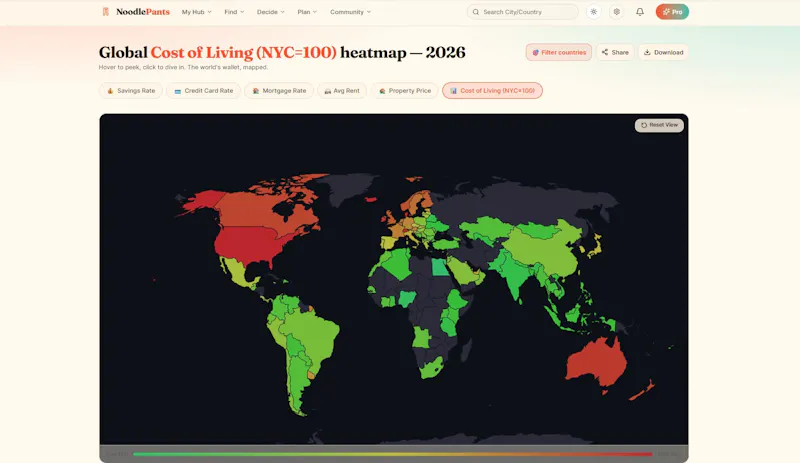Focus the Search City/Country field
This screenshot has width=800, height=463.
coord(522,12)
